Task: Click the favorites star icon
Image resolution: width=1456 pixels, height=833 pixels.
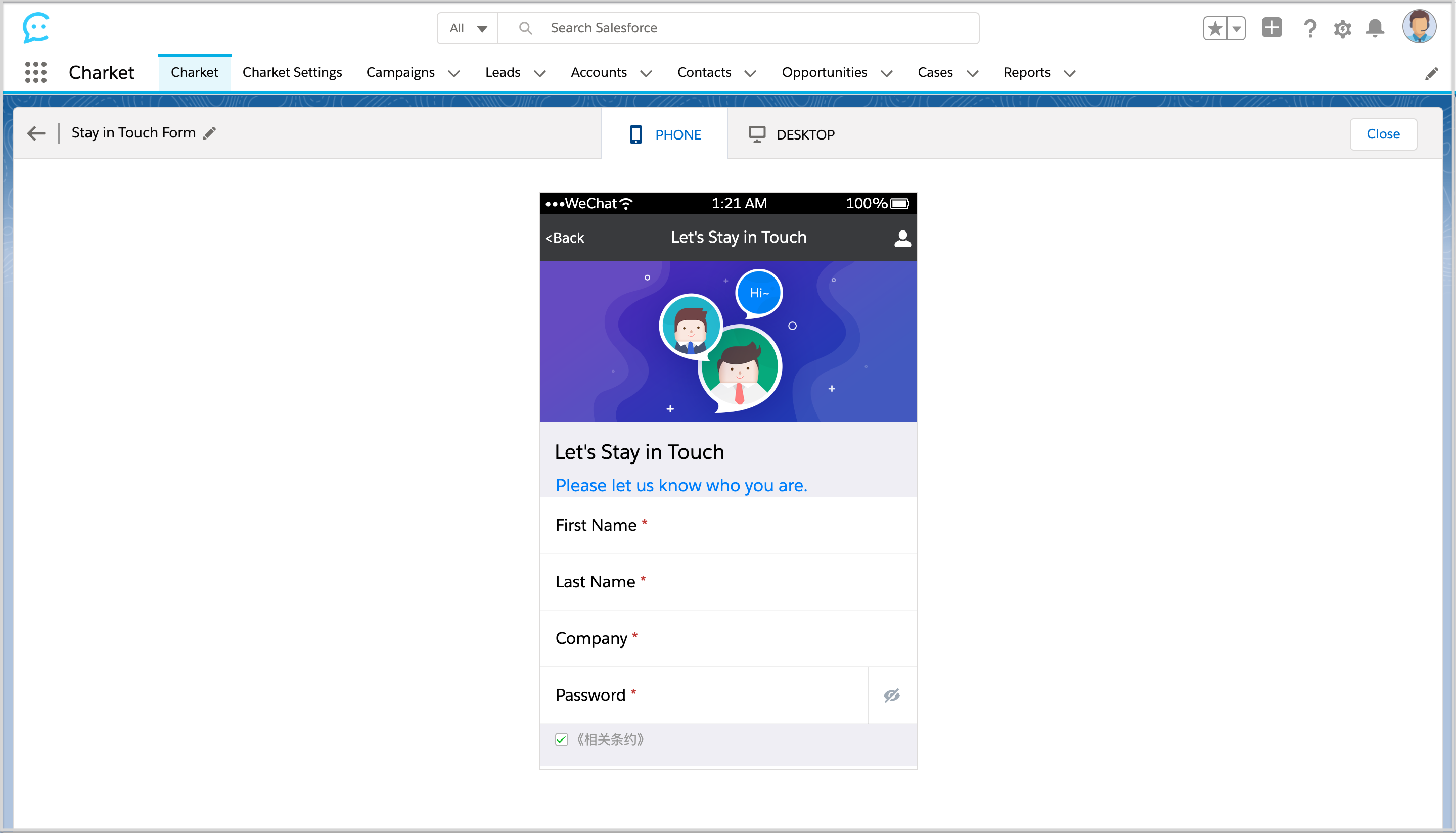Action: coord(1214,28)
